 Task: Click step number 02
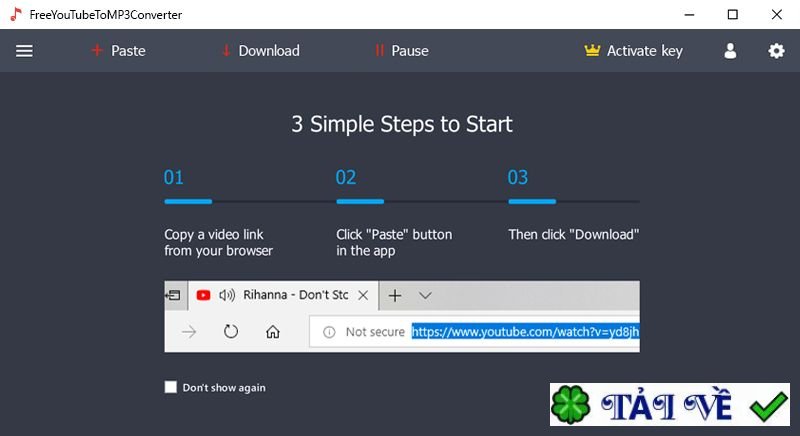click(x=345, y=177)
